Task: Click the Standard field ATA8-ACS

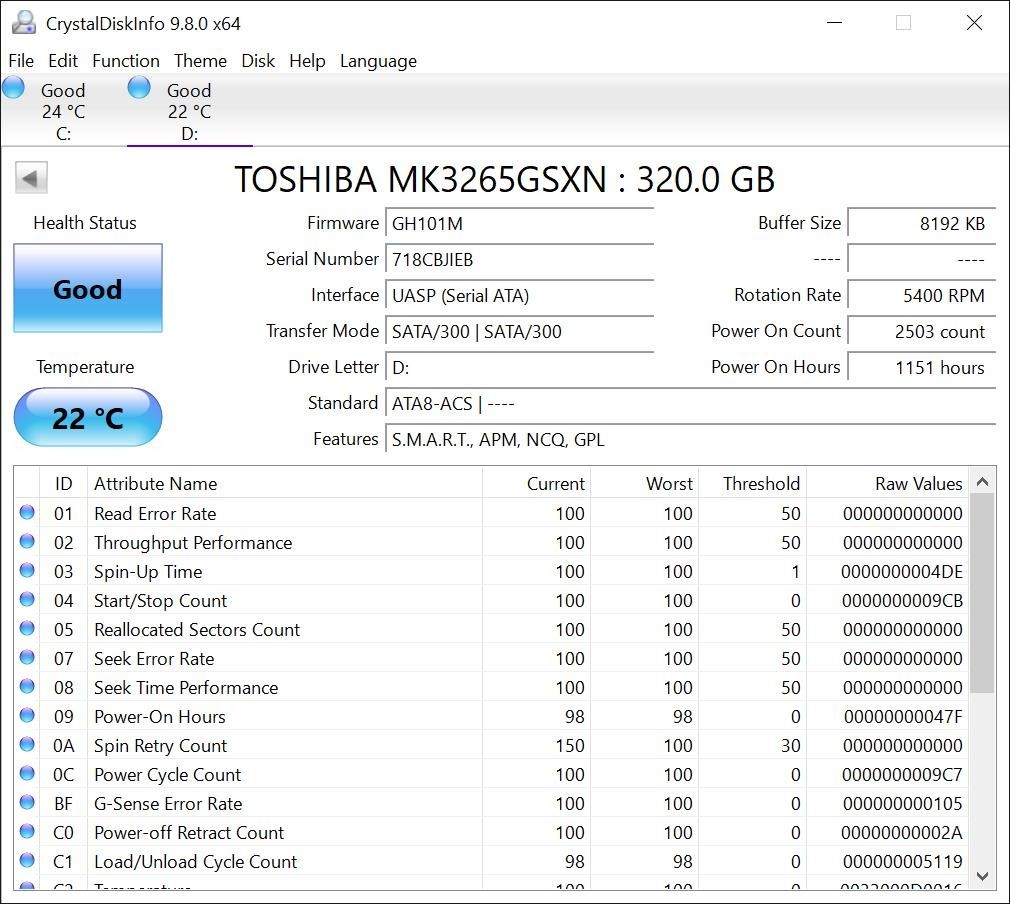Action: point(691,404)
